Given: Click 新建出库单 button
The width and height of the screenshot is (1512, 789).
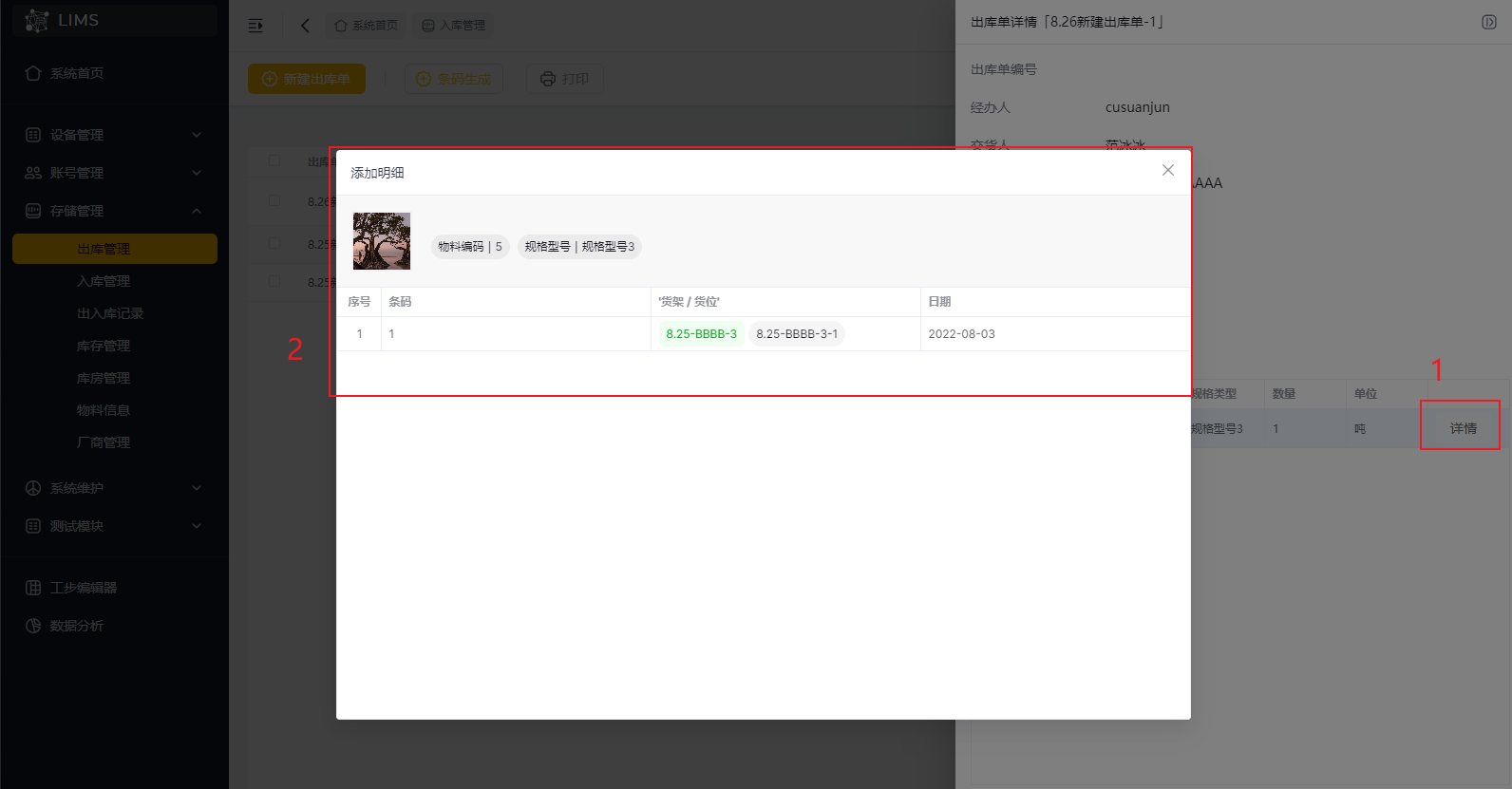Looking at the screenshot, I should tap(307, 79).
